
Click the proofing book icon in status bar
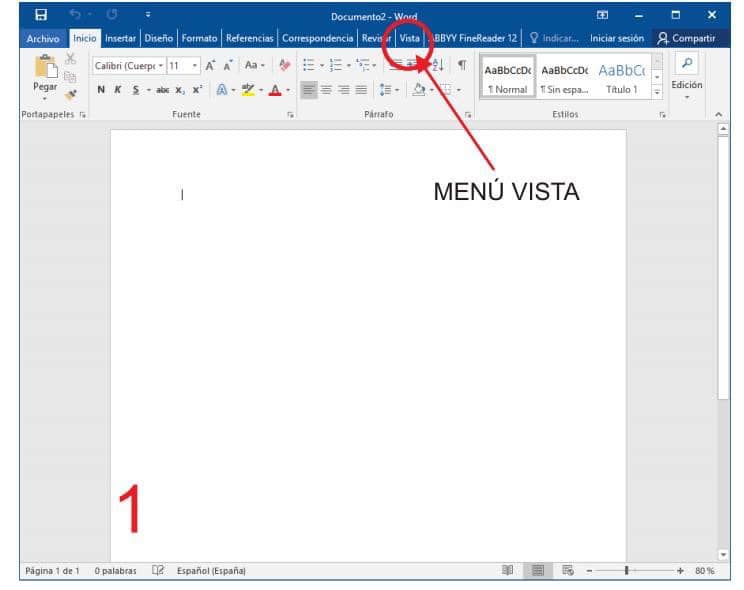158,570
